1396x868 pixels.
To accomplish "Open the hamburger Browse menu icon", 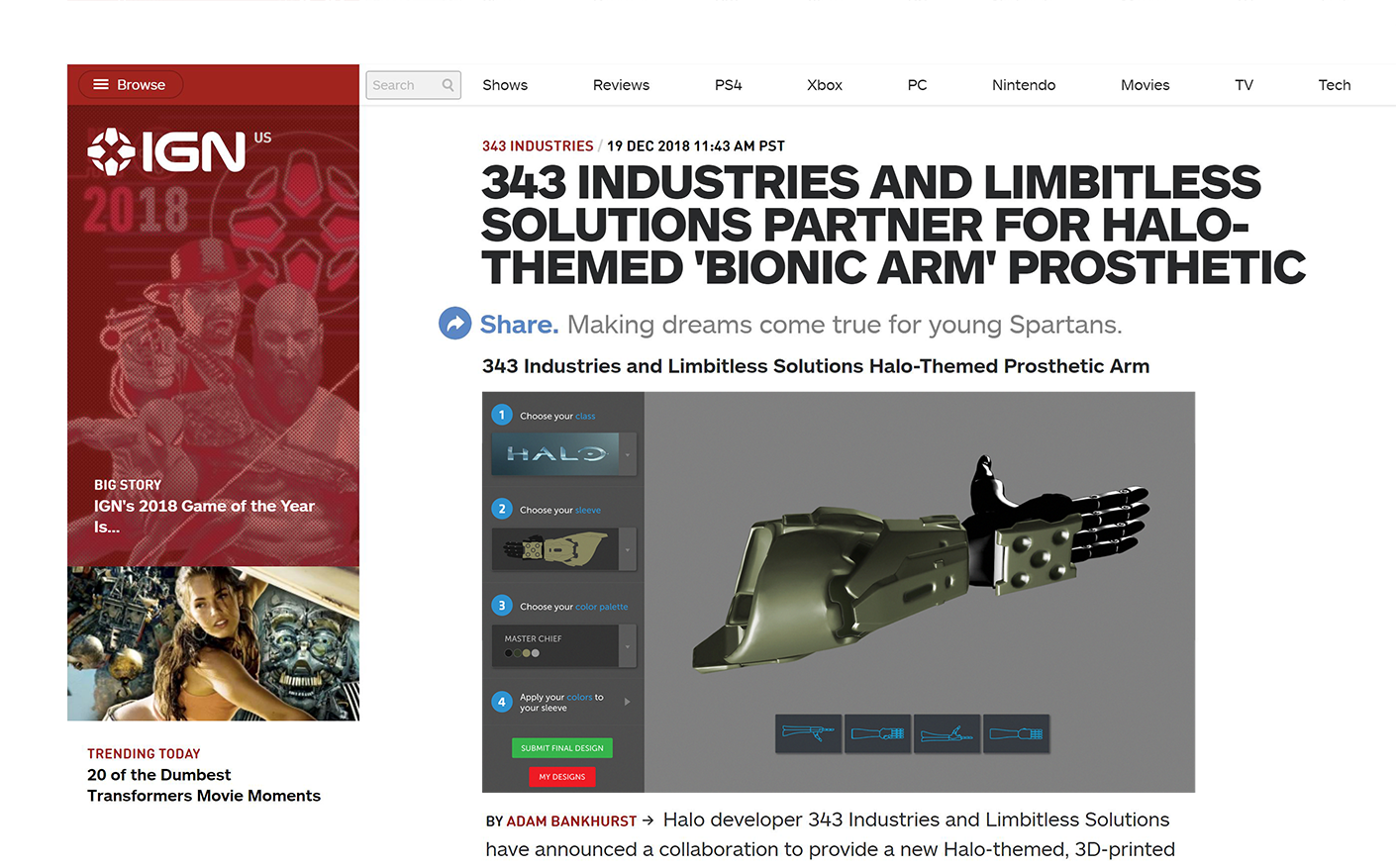I will [101, 85].
